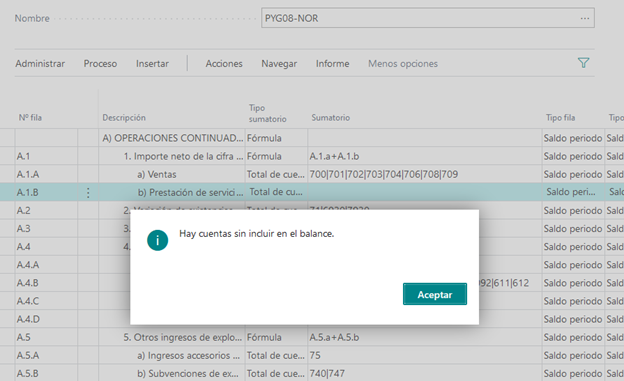Select the row number cell A.5.A

coord(46,356)
